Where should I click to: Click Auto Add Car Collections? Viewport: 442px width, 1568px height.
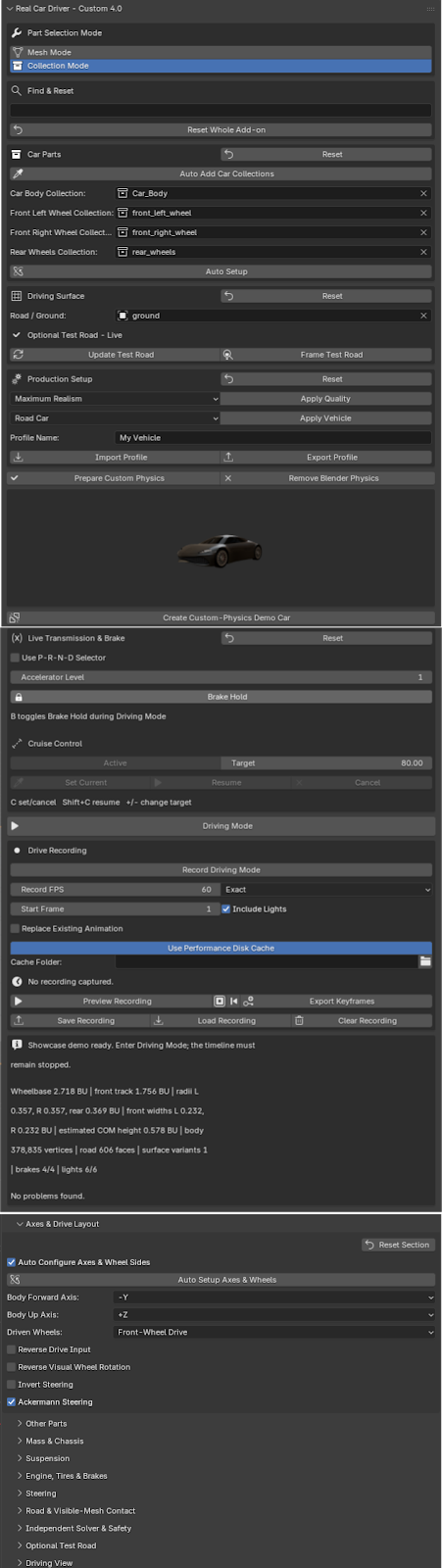[221, 173]
